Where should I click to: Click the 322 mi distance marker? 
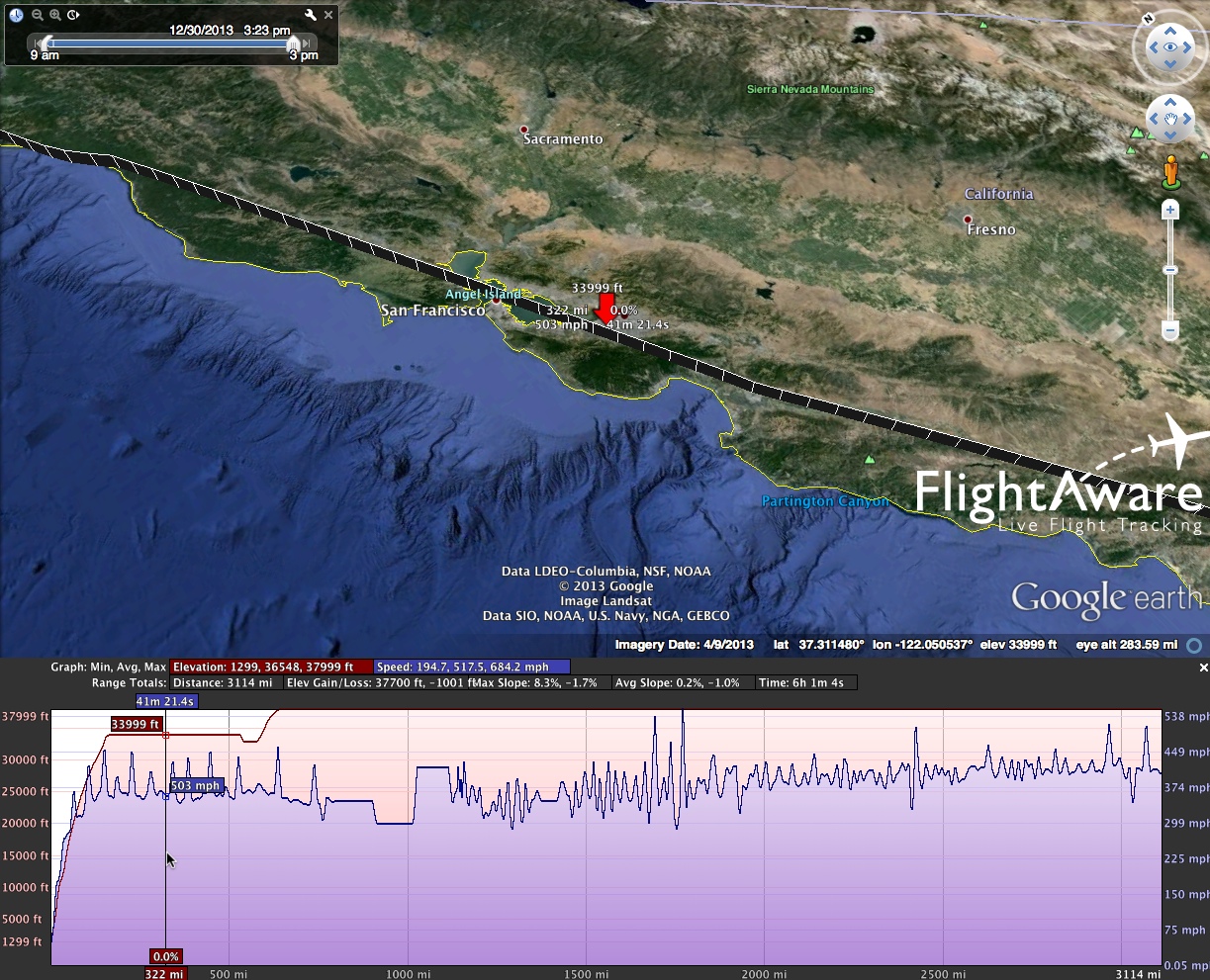point(164,974)
